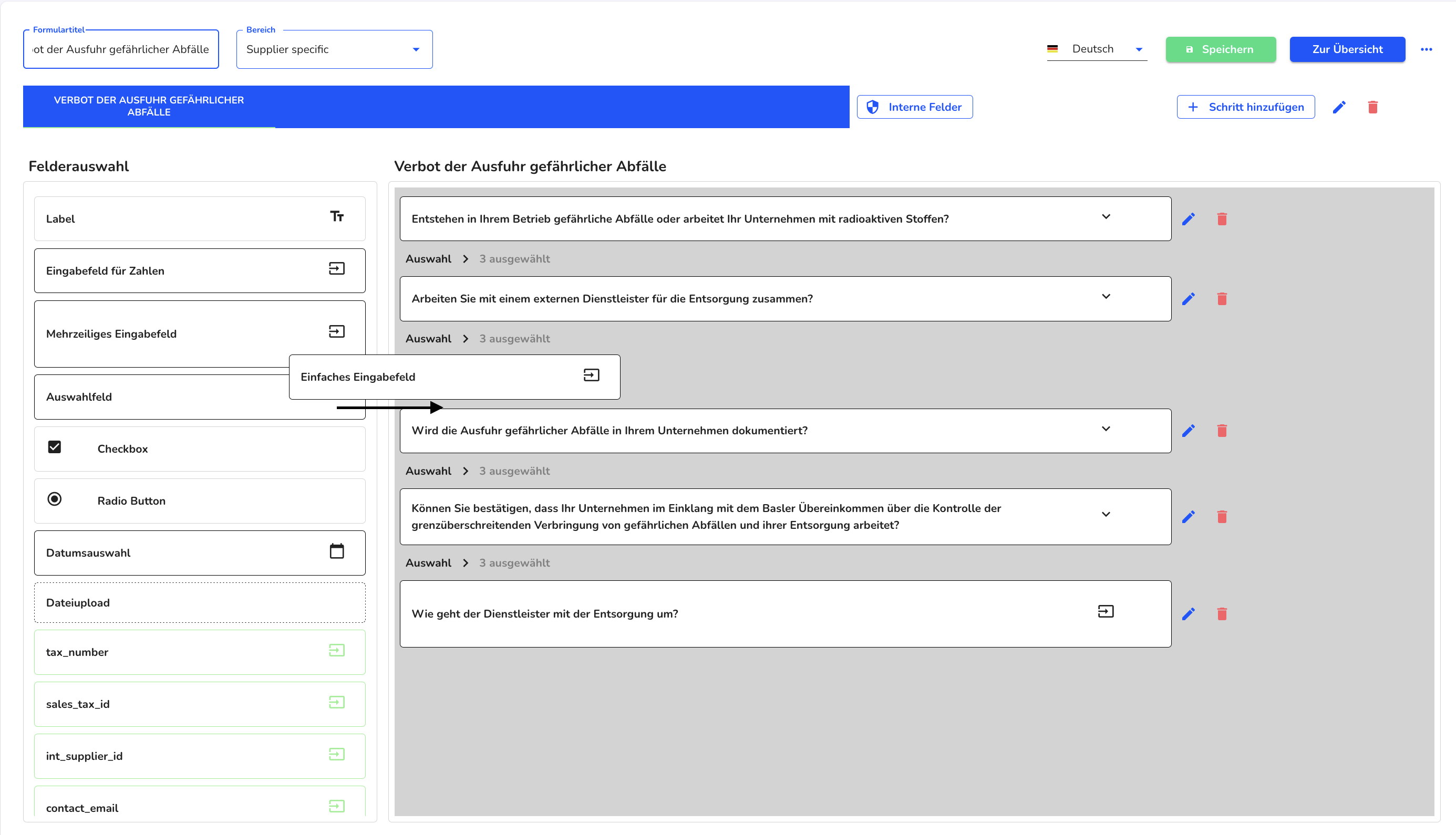Open the three-dot more options menu

[x=1426, y=49]
